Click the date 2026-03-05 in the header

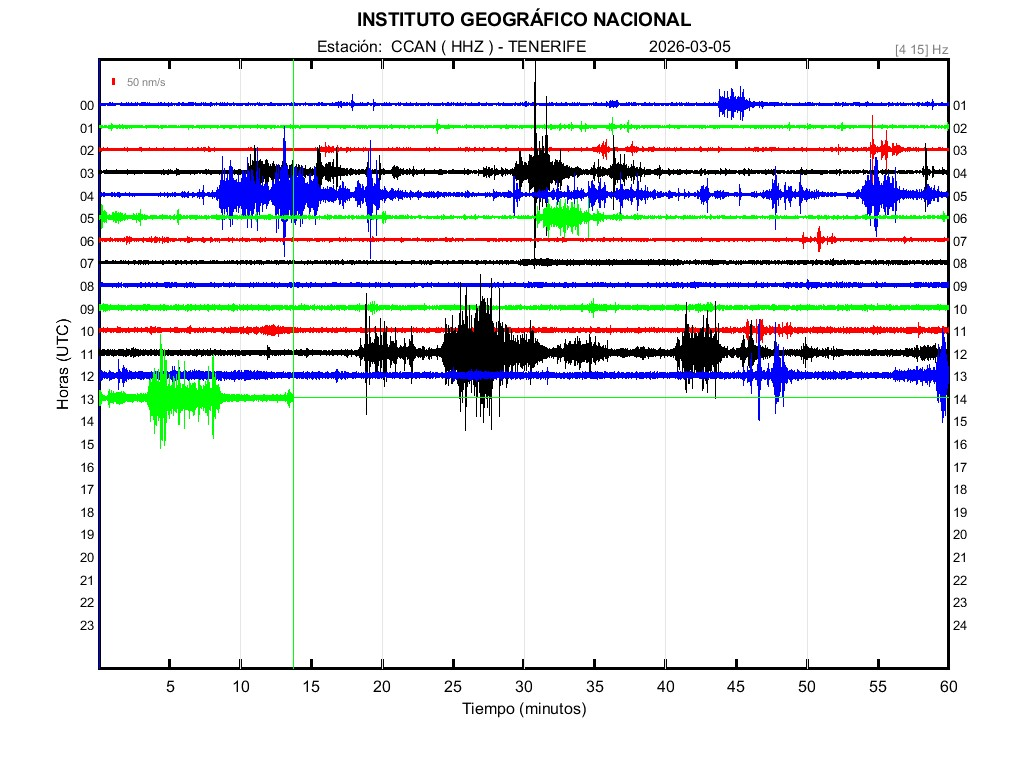[690, 47]
